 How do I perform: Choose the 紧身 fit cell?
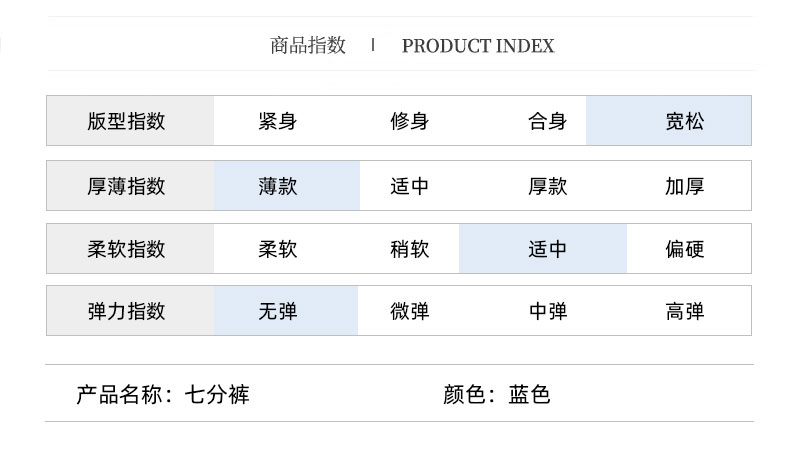point(278,121)
